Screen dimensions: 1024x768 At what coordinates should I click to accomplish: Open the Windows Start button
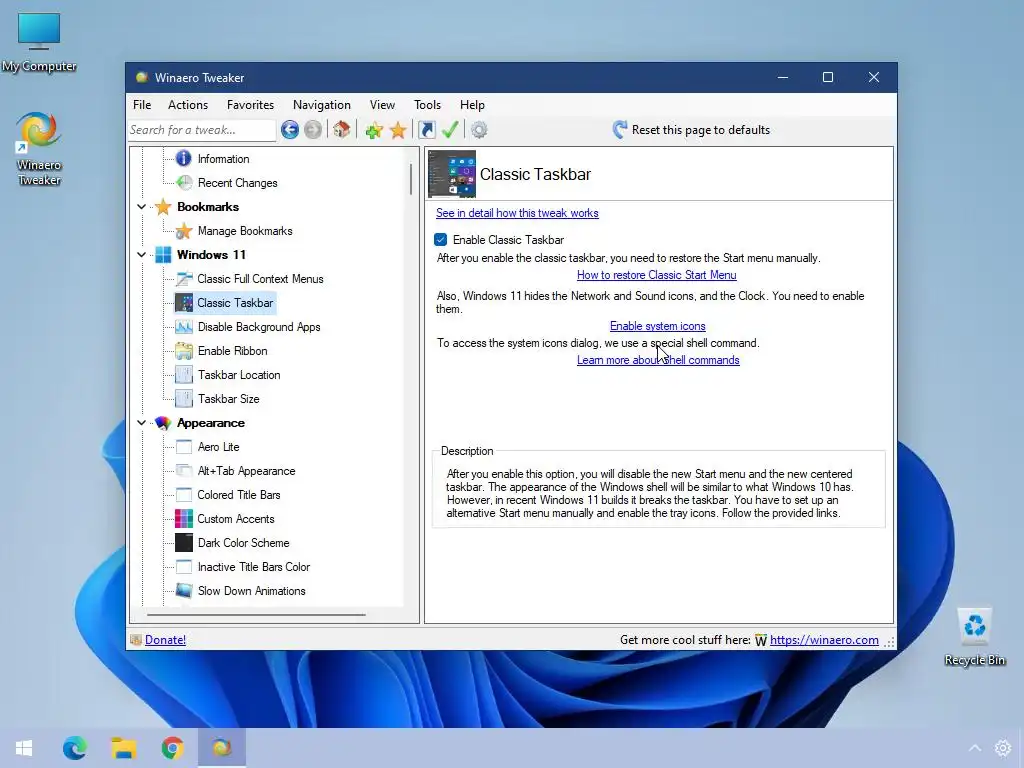click(x=24, y=748)
